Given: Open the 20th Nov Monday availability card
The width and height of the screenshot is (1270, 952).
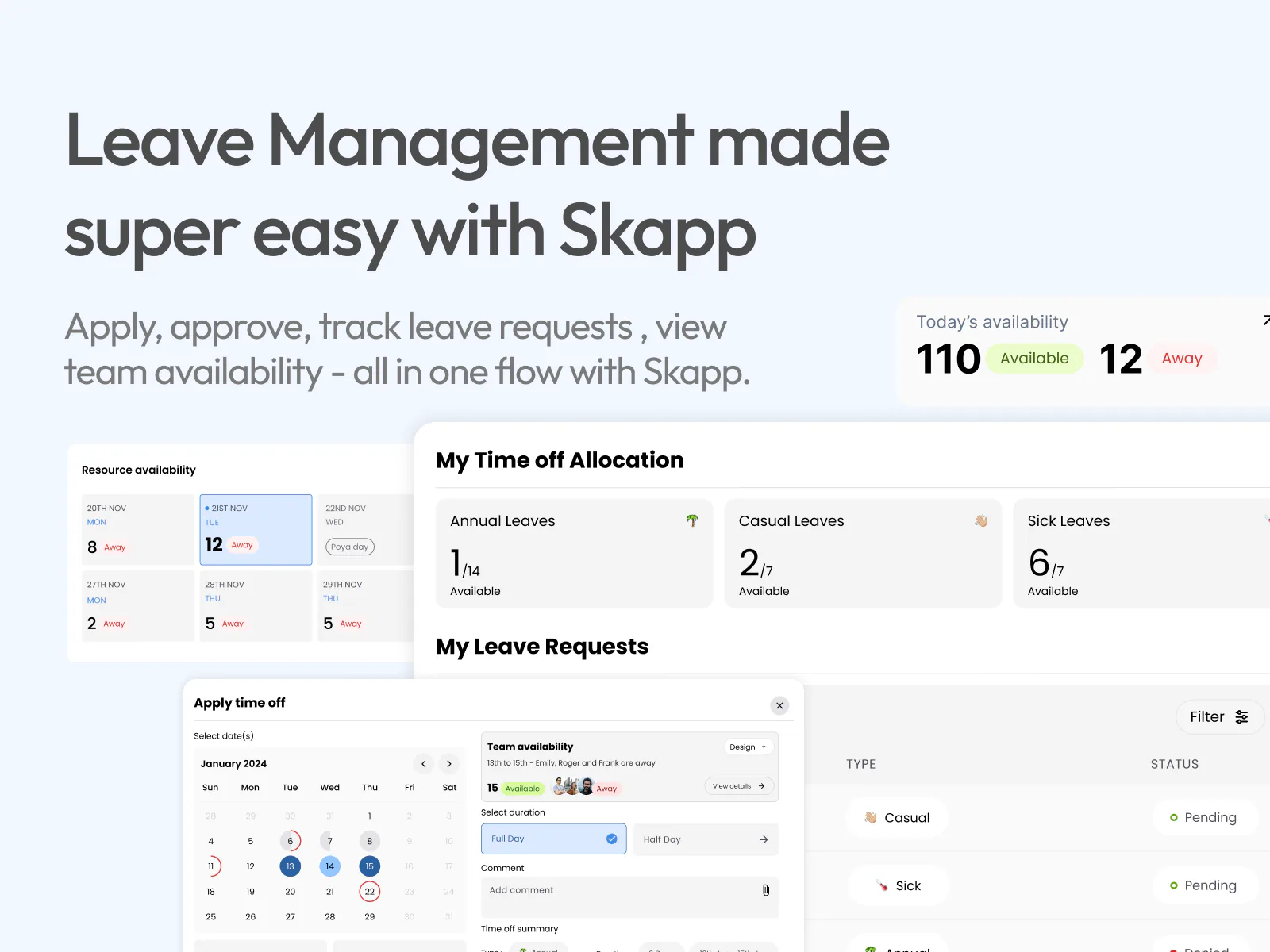Looking at the screenshot, I should (138, 530).
